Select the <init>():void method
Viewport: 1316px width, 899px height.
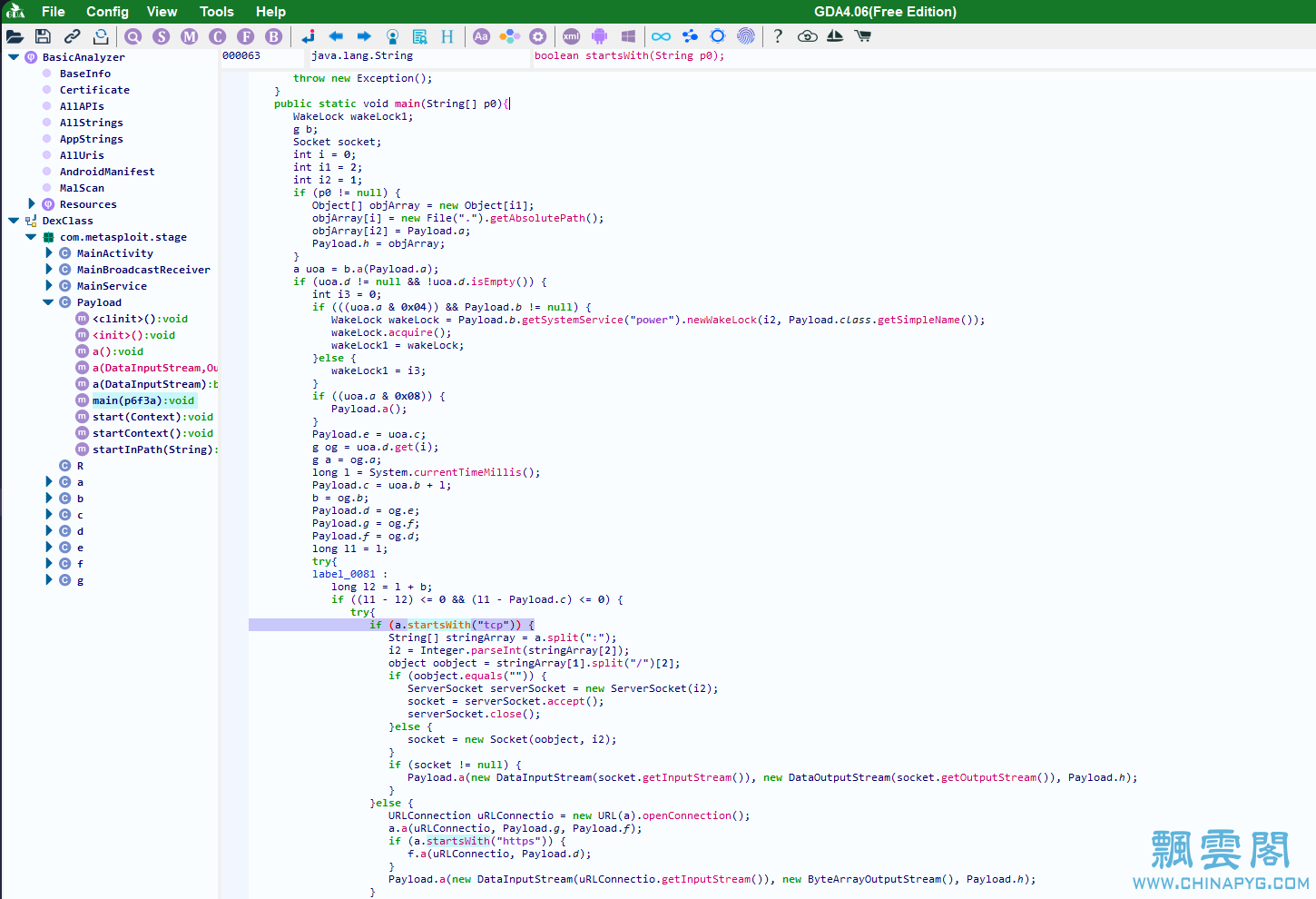[133, 335]
